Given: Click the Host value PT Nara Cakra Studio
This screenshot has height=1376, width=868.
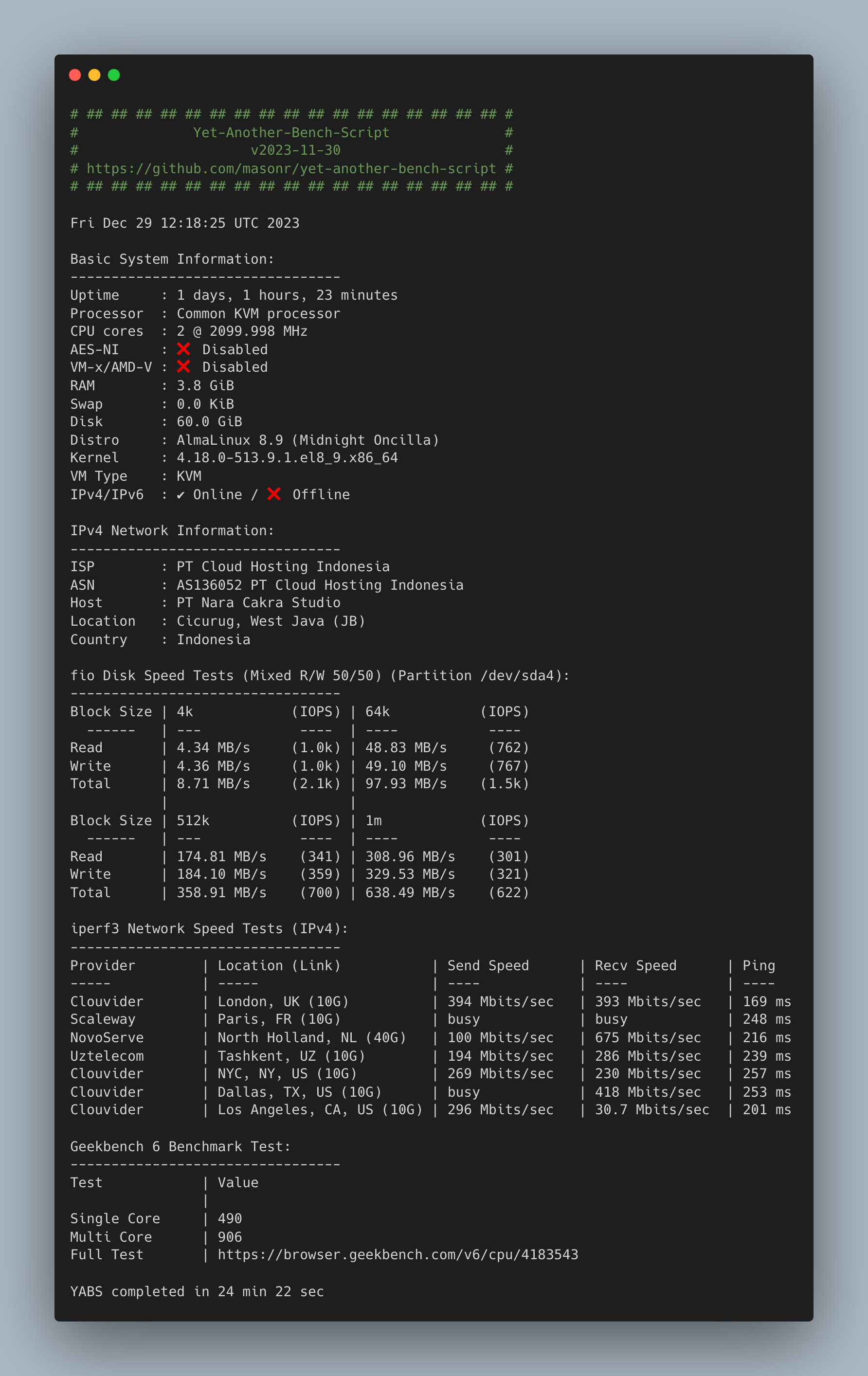Looking at the screenshot, I should coord(258,602).
